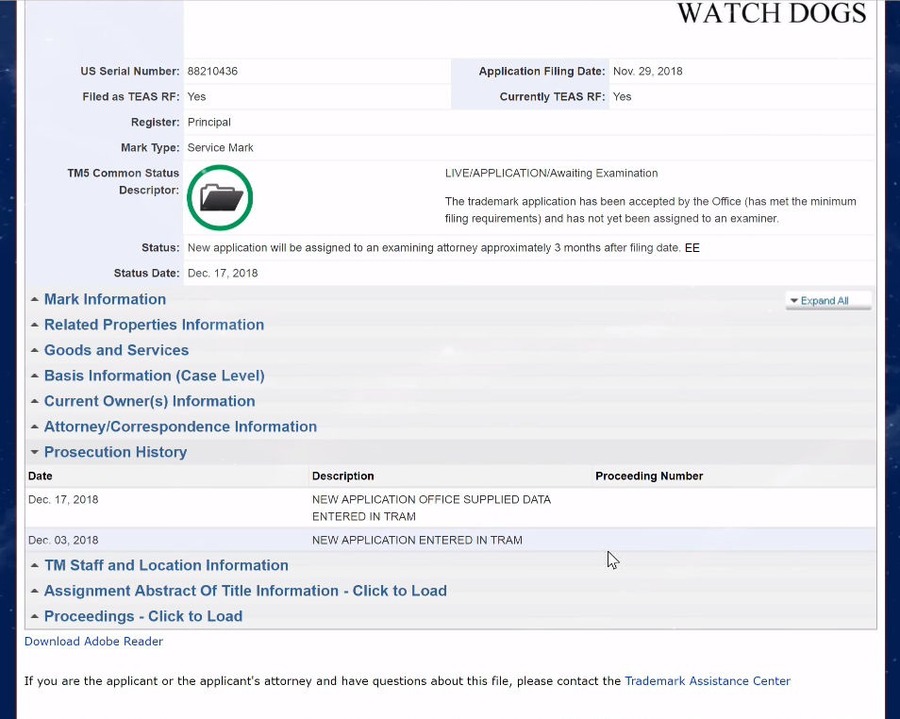Open the Goods and Services section
The width and height of the screenshot is (900, 719).
coord(116,350)
